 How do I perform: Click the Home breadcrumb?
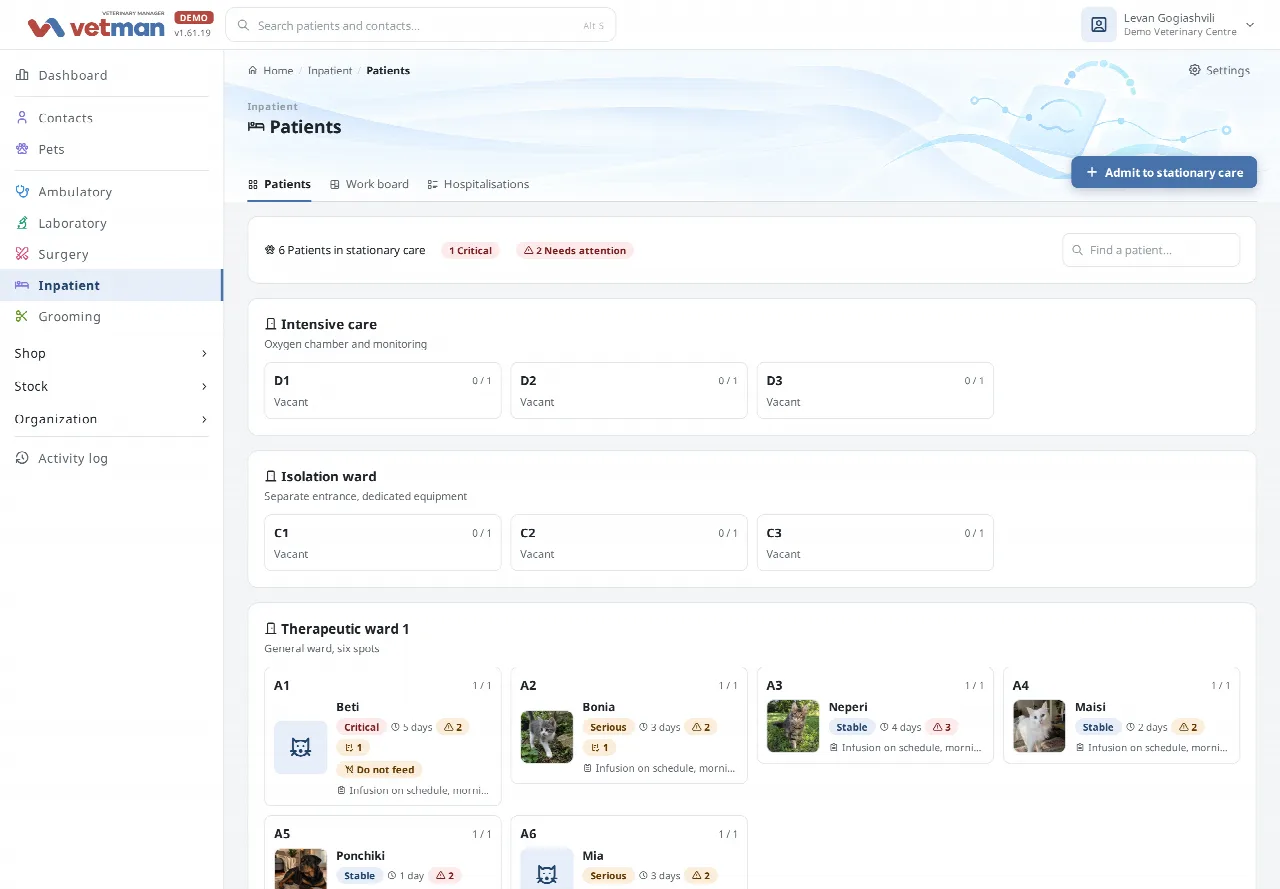(271, 70)
